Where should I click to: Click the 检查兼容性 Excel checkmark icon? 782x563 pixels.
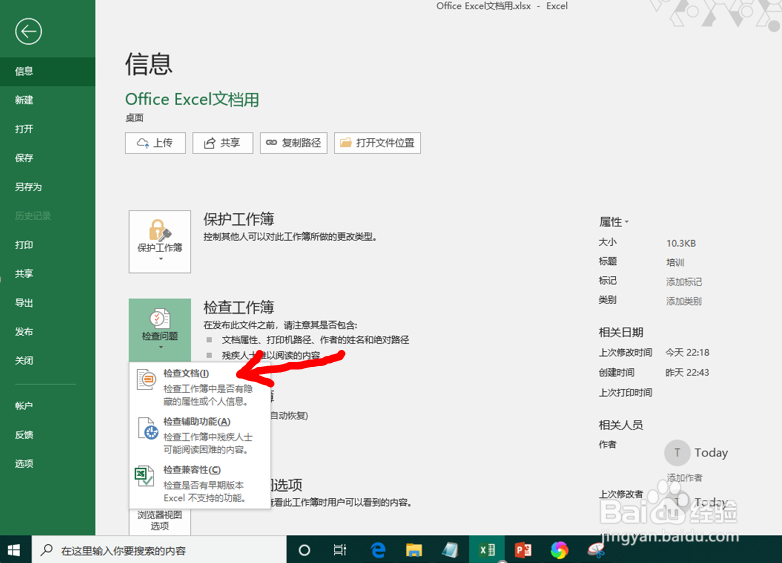point(144,476)
